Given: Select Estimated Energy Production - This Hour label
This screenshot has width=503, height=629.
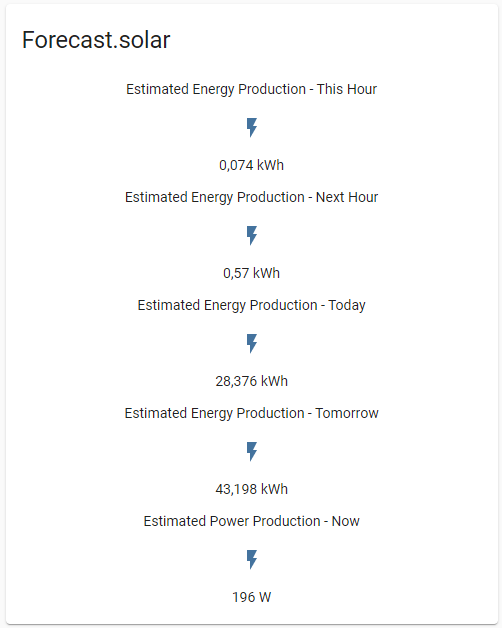Looking at the screenshot, I should click(252, 89).
